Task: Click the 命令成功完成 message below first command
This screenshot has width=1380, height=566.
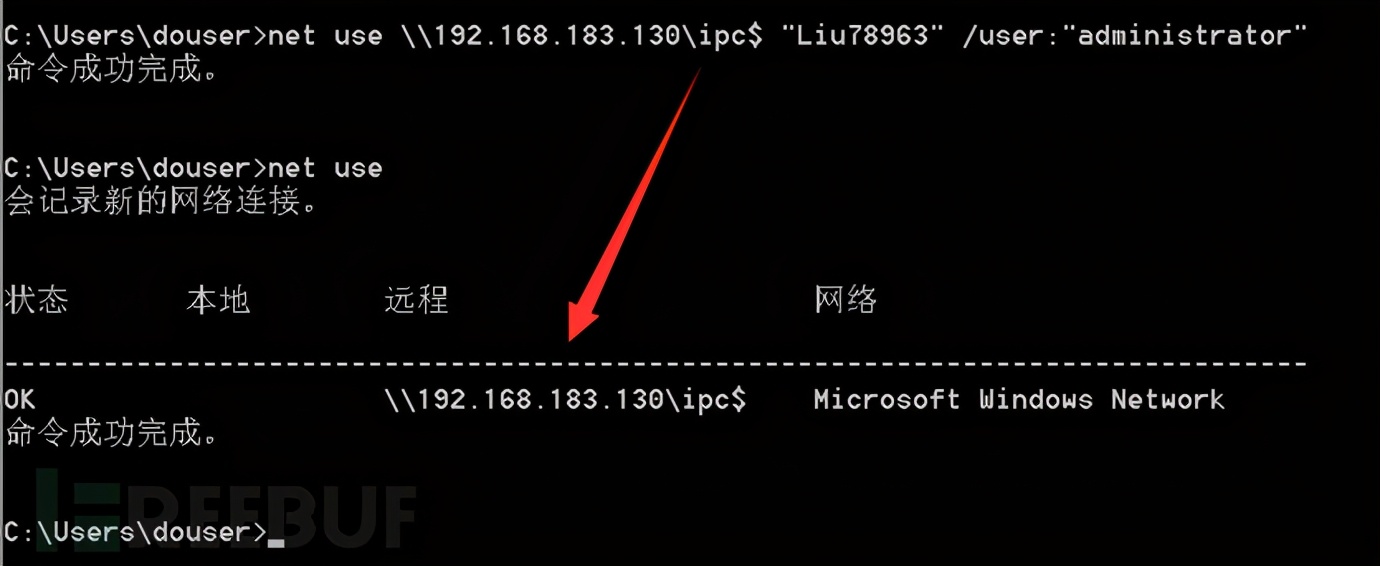Action: [112, 69]
